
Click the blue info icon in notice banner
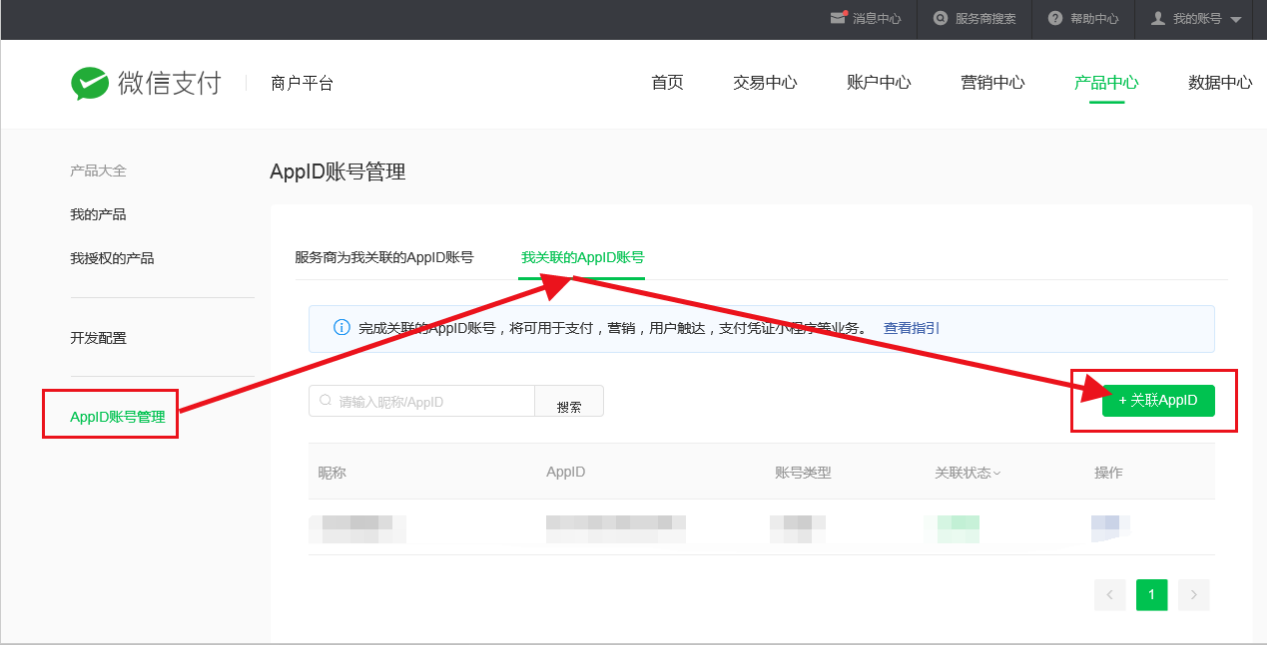(x=342, y=328)
